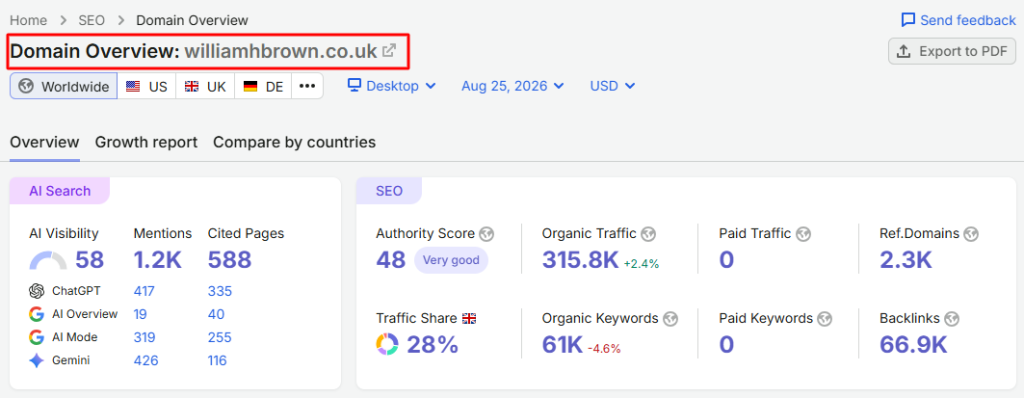The height and width of the screenshot is (398, 1024).
Task: Select the Worldwide database toggle
Action: point(64,86)
